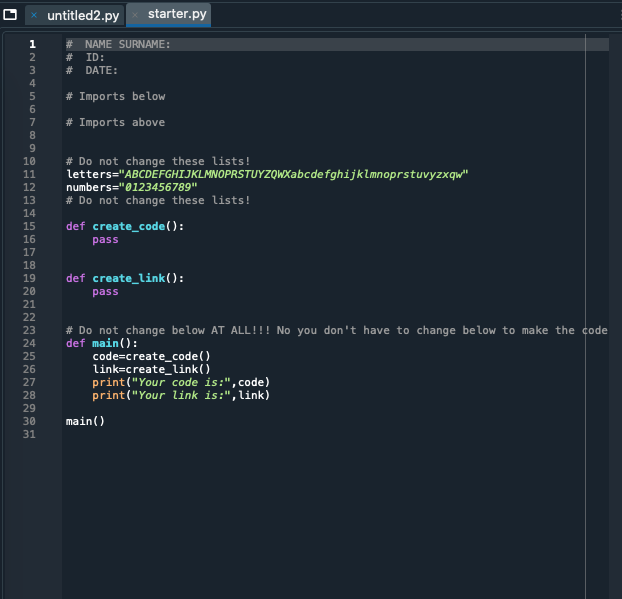
Task: Click line number 15 in the gutter
Action: coord(29,226)
